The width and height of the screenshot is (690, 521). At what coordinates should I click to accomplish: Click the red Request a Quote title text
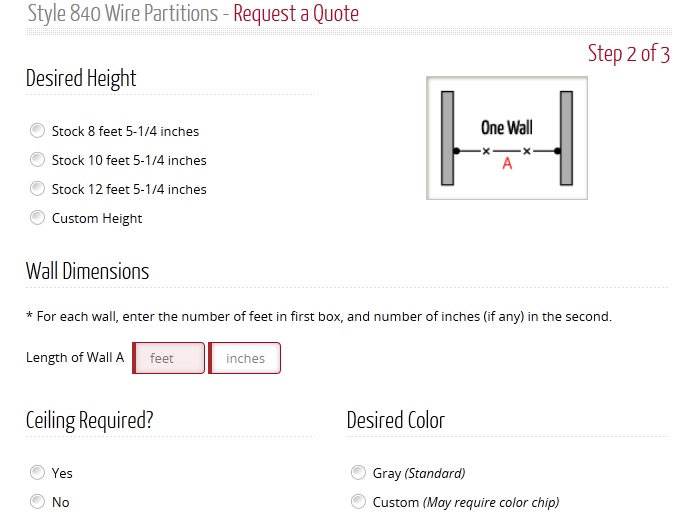click(x=296, y=14)
